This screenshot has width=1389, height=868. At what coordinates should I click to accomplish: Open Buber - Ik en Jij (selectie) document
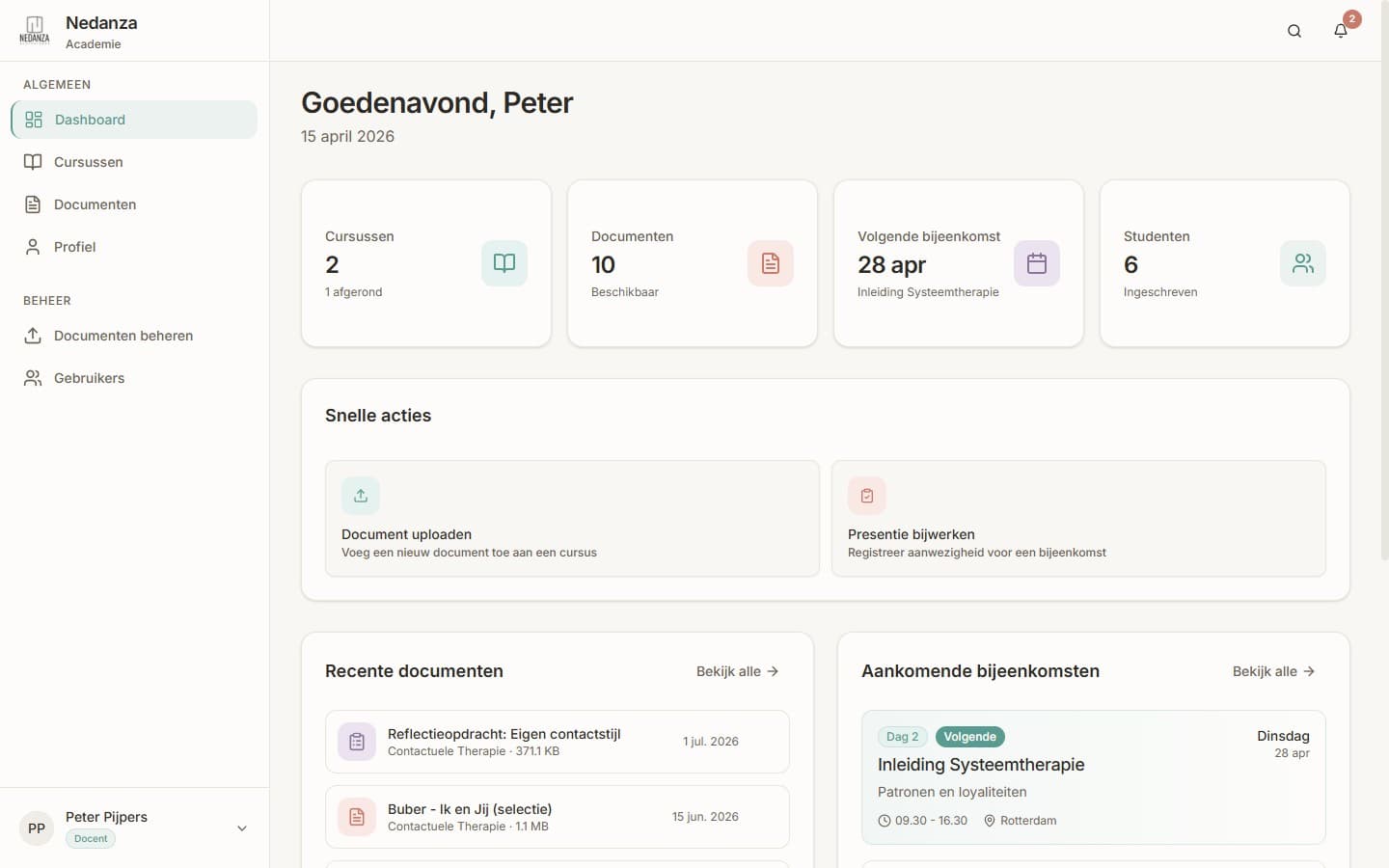click(558, 817)
